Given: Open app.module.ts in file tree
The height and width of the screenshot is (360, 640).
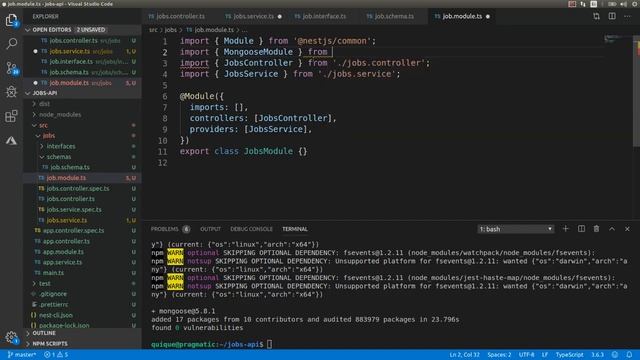Looking at the screenshot, I should click(63, 252).
